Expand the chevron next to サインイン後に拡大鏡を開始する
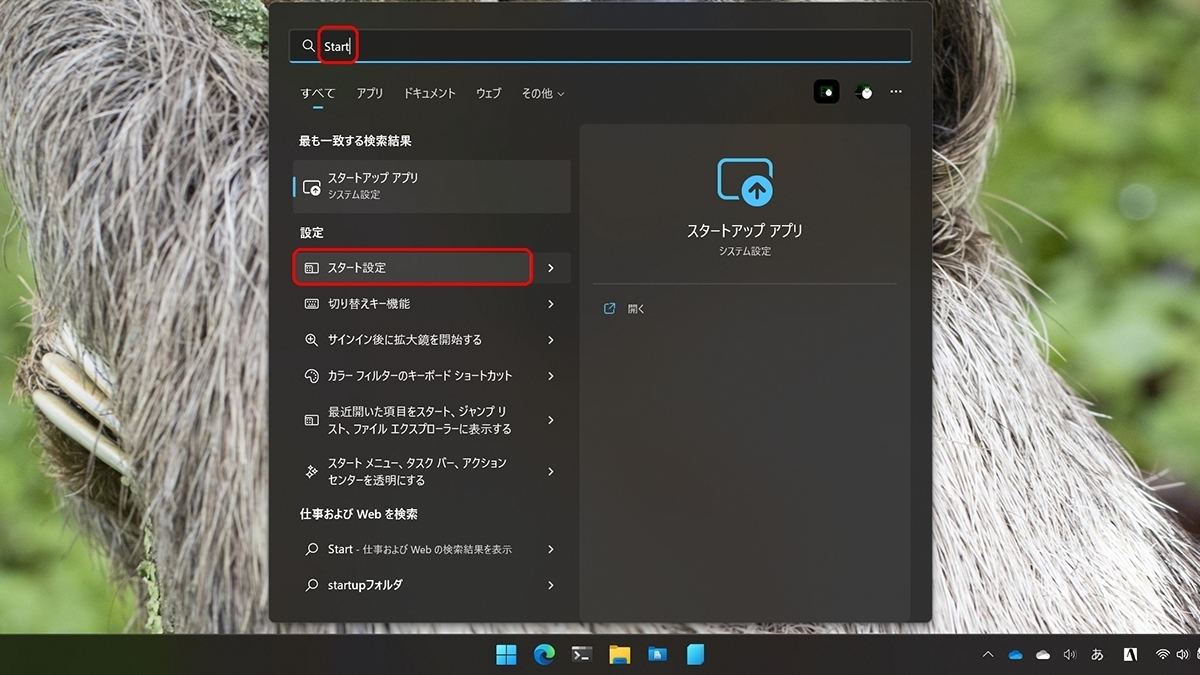 (x=551, y=340)
